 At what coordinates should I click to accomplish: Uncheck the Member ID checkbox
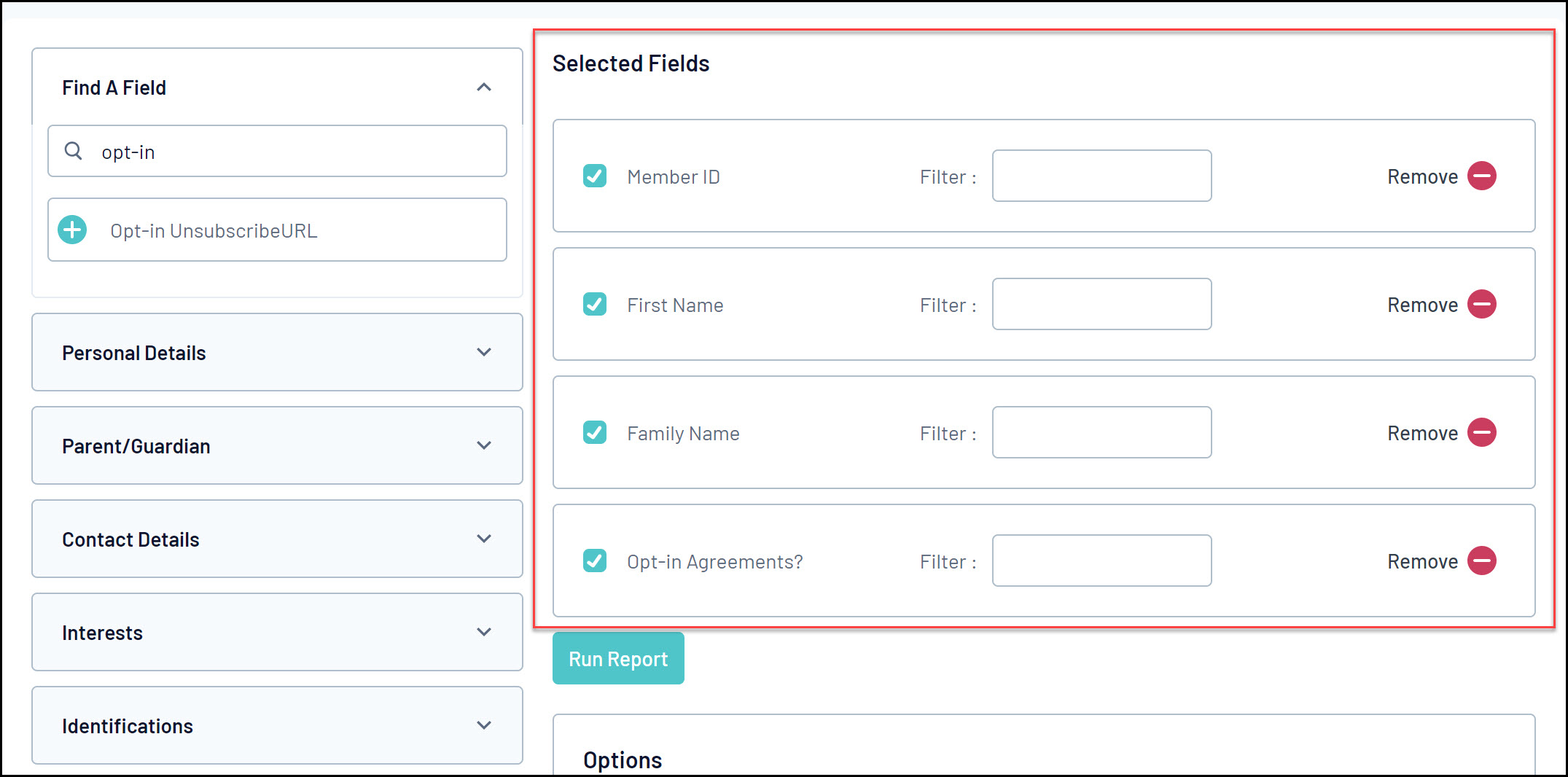[x=595, y=176]
